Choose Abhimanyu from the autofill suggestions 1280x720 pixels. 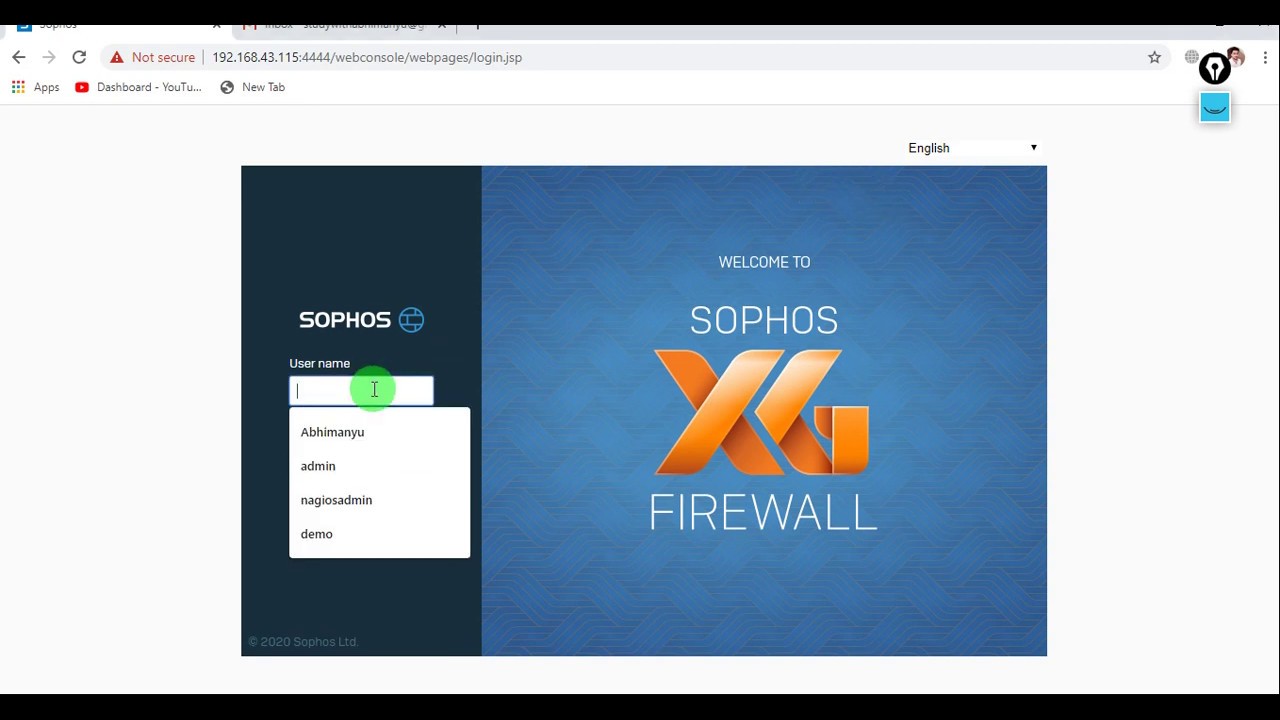click(x=379, y=432)
